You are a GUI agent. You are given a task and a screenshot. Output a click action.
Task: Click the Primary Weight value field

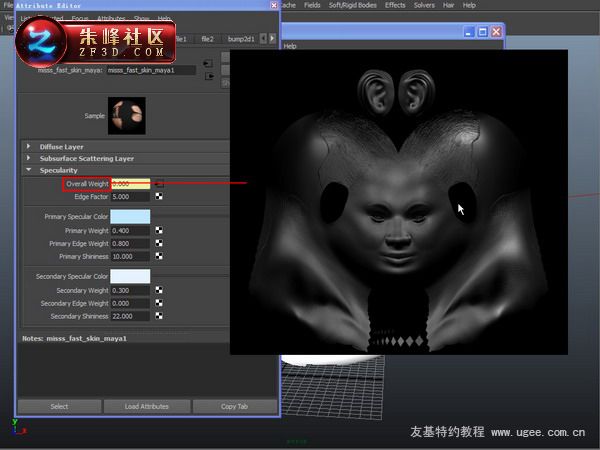point(130,231)
